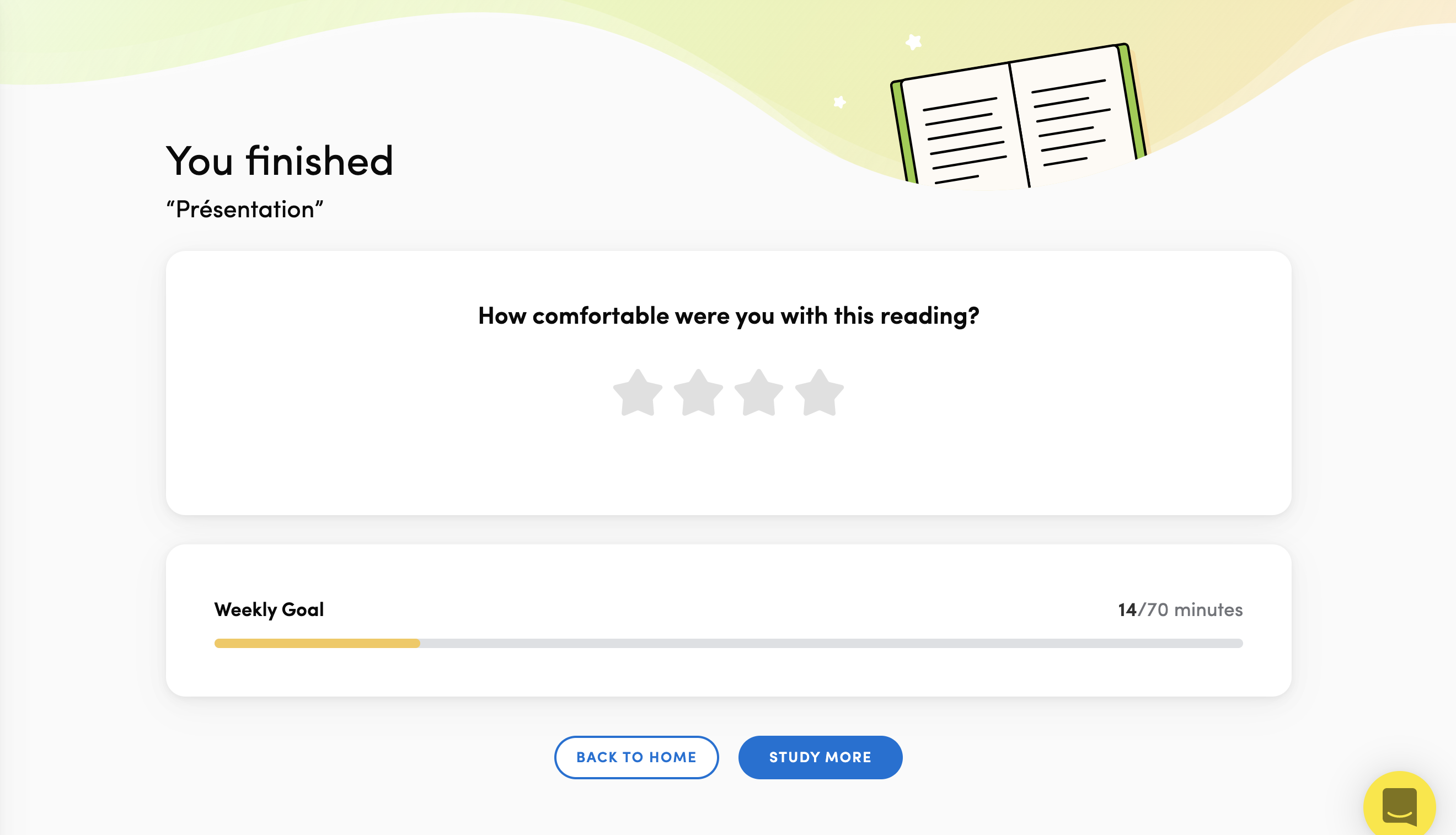Click the larger white sparkle above the book

click(x=913, y=42)
